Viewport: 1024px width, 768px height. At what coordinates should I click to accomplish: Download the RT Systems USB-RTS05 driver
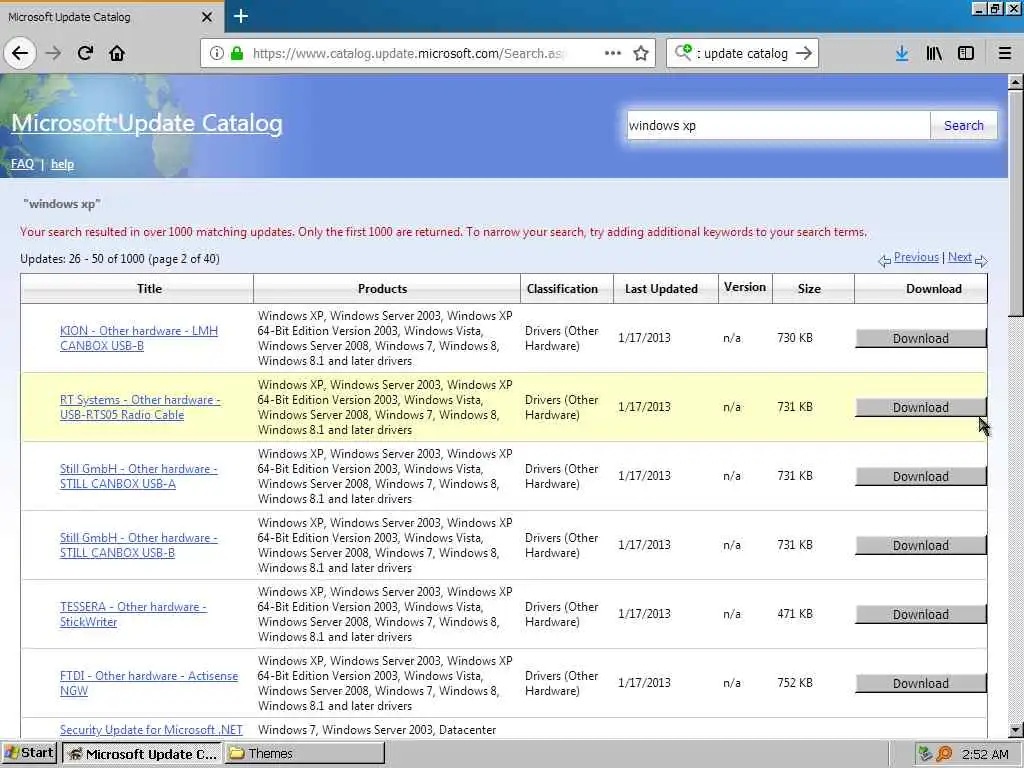[x=921, y=408]
